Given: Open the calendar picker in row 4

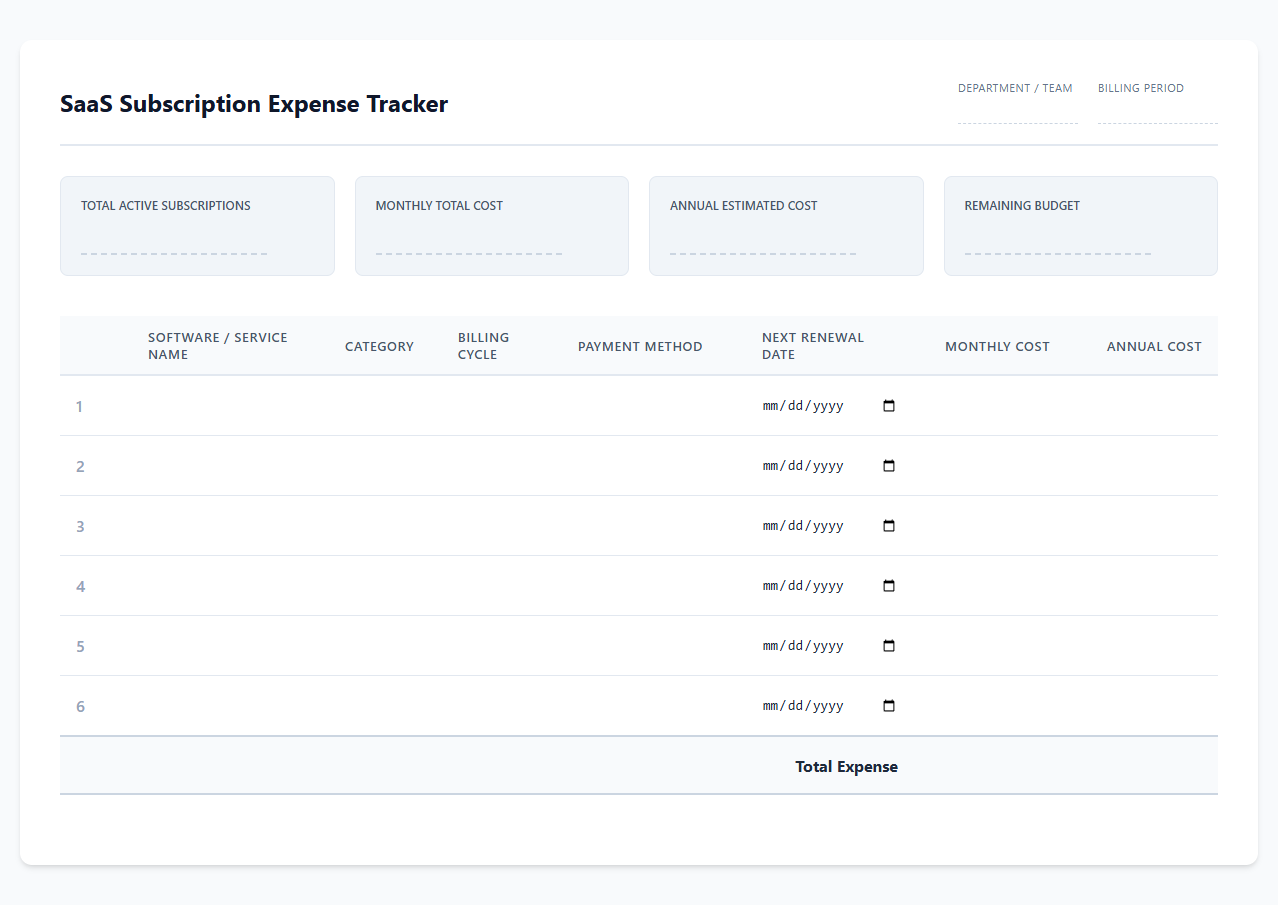Looking at the screenshot, I should pos(889,586).
